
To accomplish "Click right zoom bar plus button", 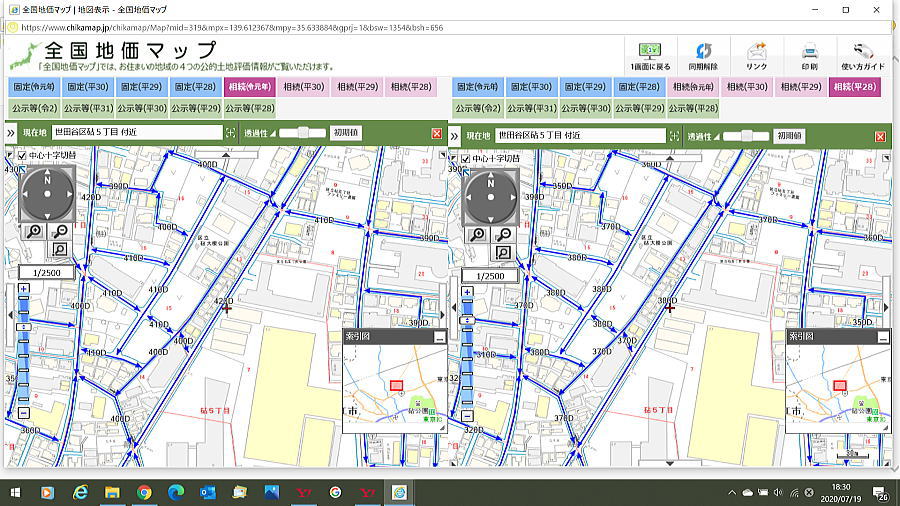I will pos(467,292).
